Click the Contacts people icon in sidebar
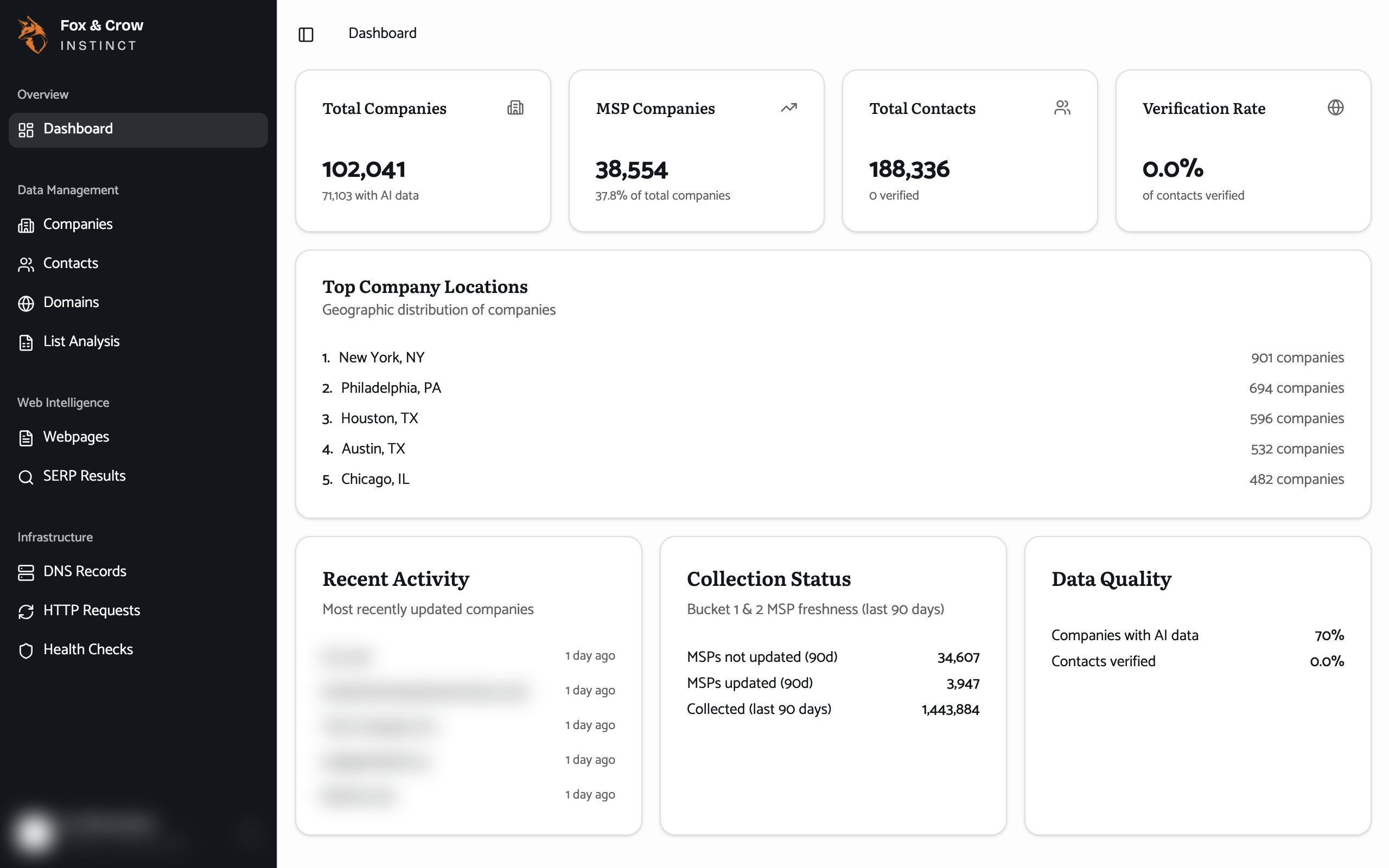This screenshot has height=868, width=1389. [26, 264]
